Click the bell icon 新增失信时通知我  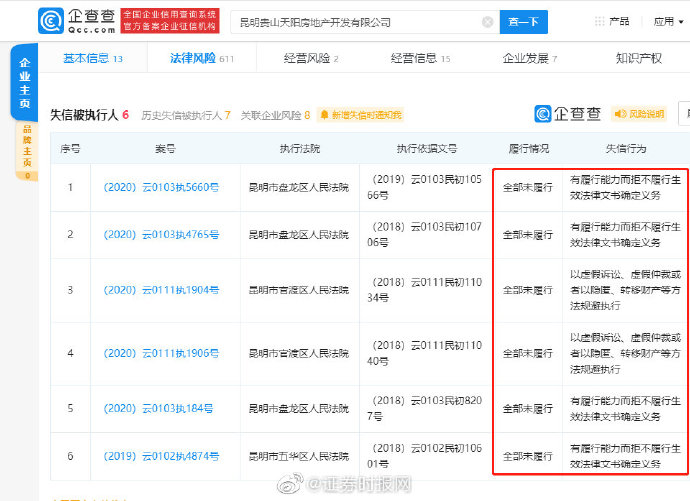click(324, 115)
